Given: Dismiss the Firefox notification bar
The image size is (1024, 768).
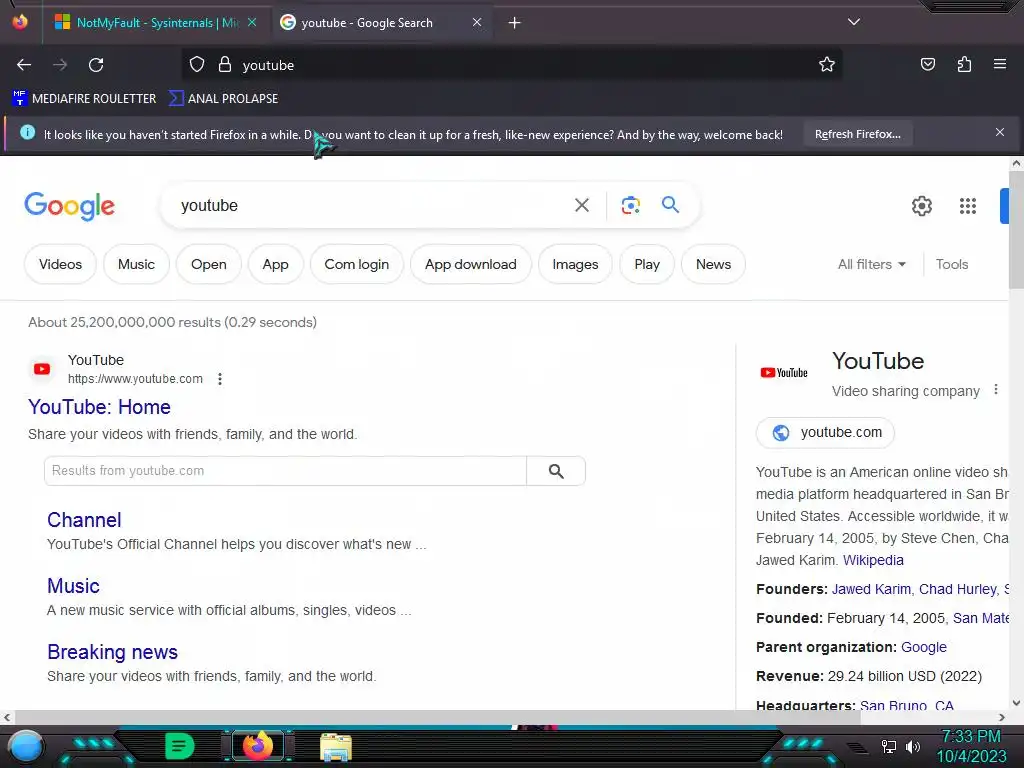Looking at the screenshot, I should (x=999, y=133).
